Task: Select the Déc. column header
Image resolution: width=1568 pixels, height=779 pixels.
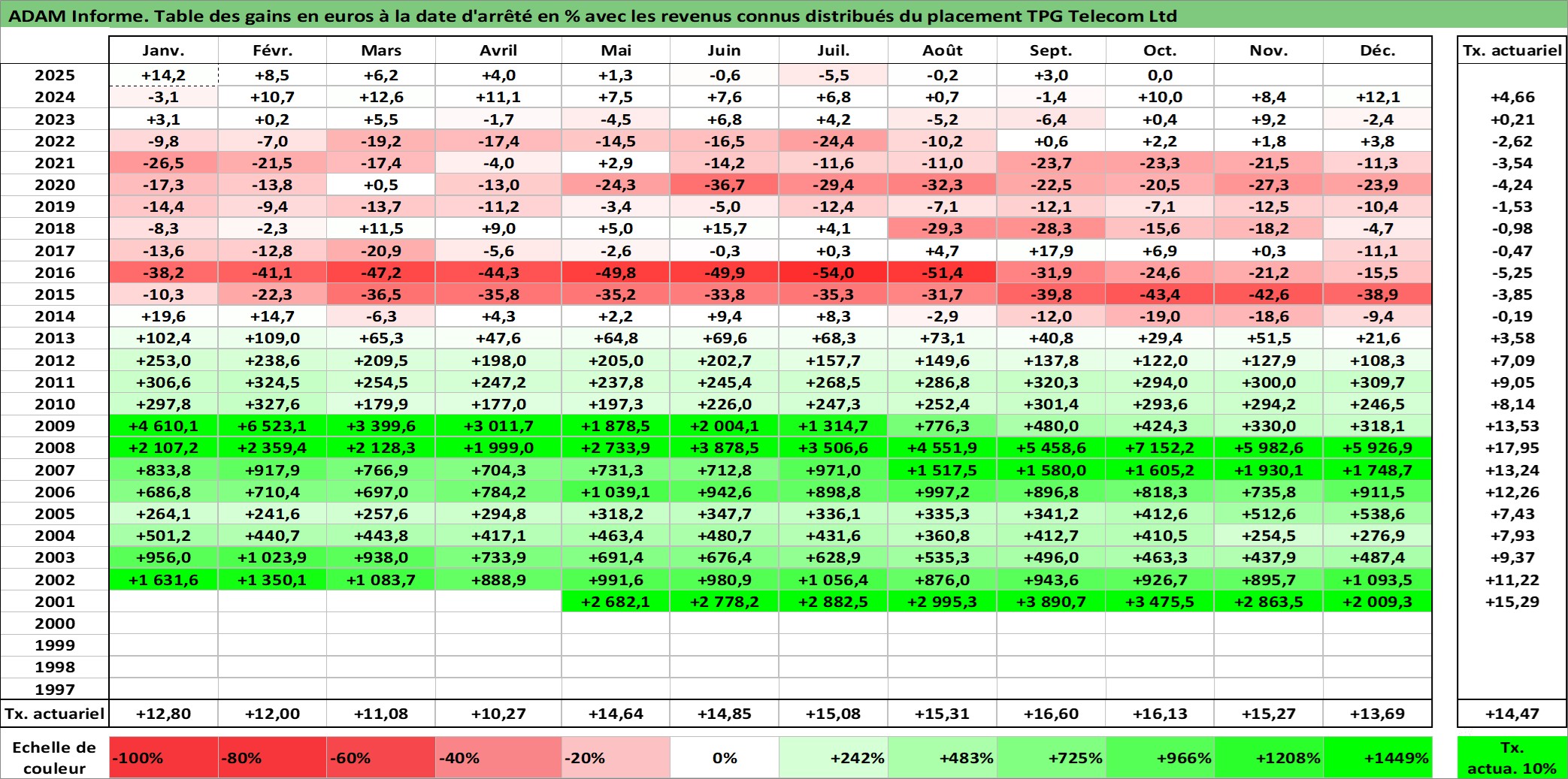Action: 1377,50
